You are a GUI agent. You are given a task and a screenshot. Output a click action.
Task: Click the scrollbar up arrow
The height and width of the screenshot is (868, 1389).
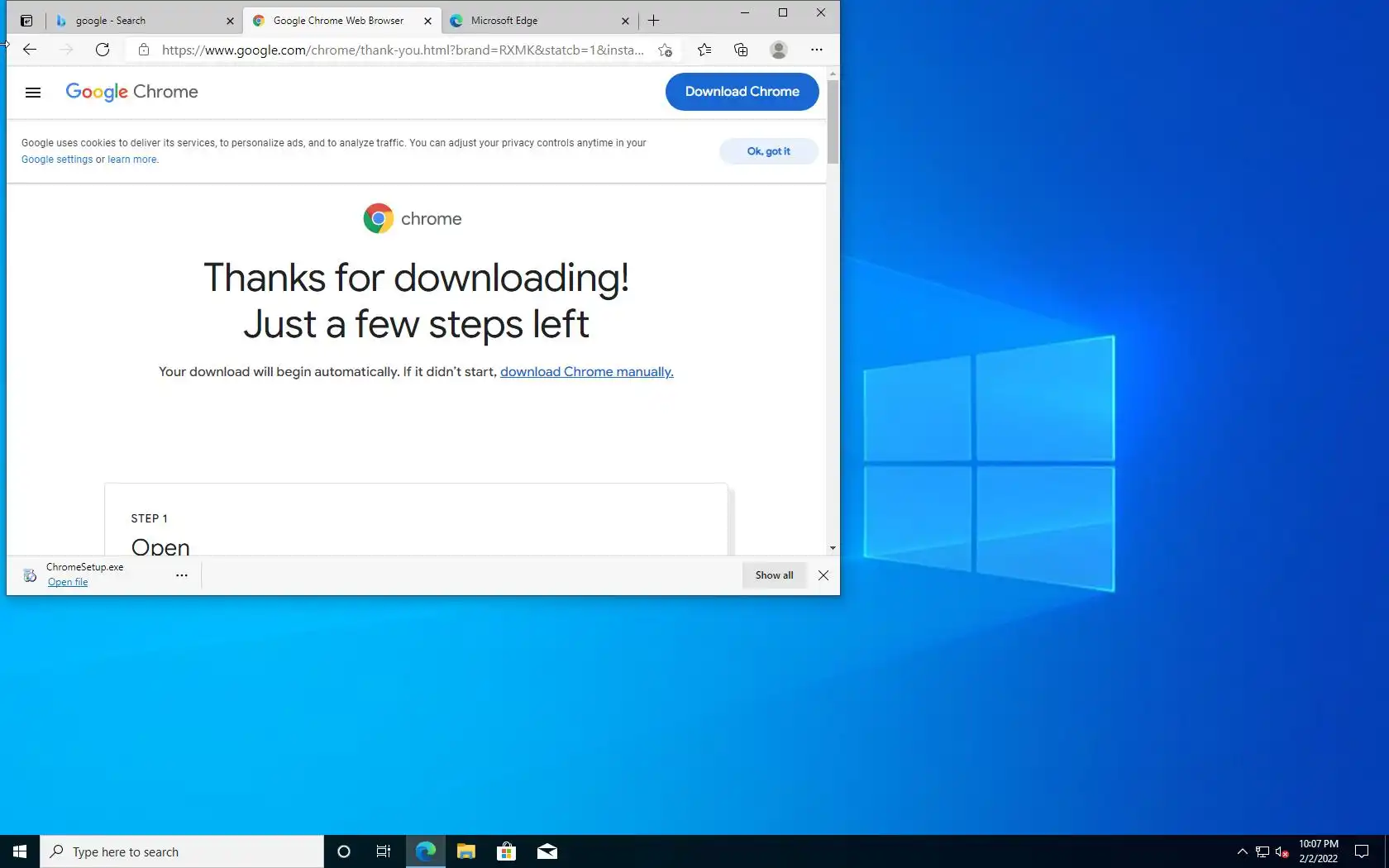tap(833, 74)
